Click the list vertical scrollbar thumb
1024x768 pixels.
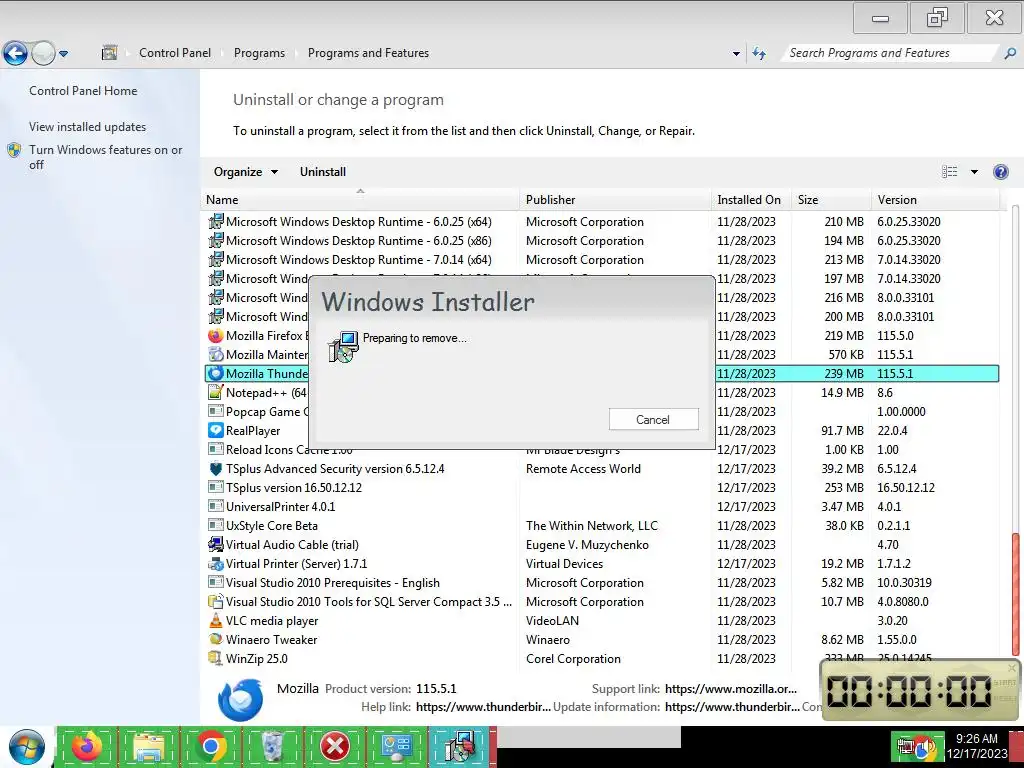pos(1016,594)
